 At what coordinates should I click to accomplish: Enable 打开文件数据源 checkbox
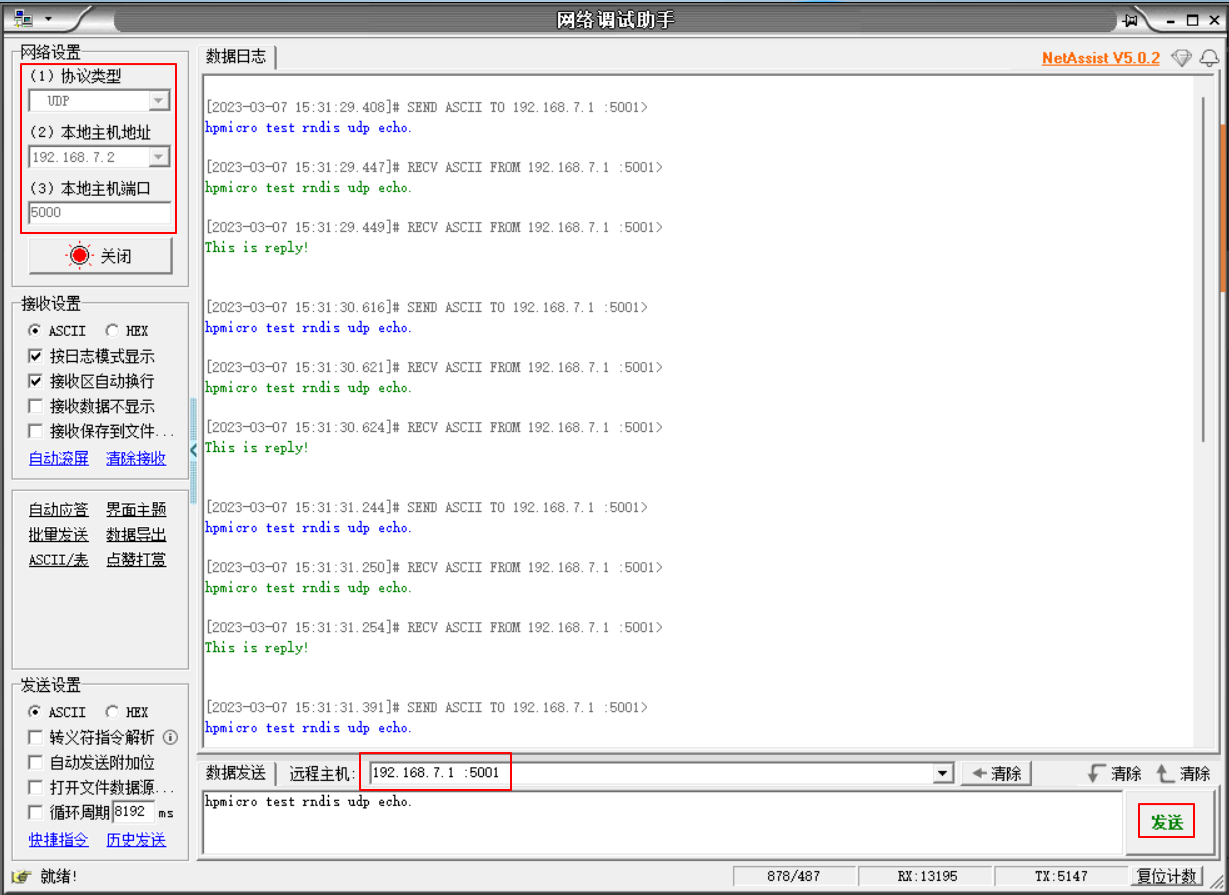35,787
